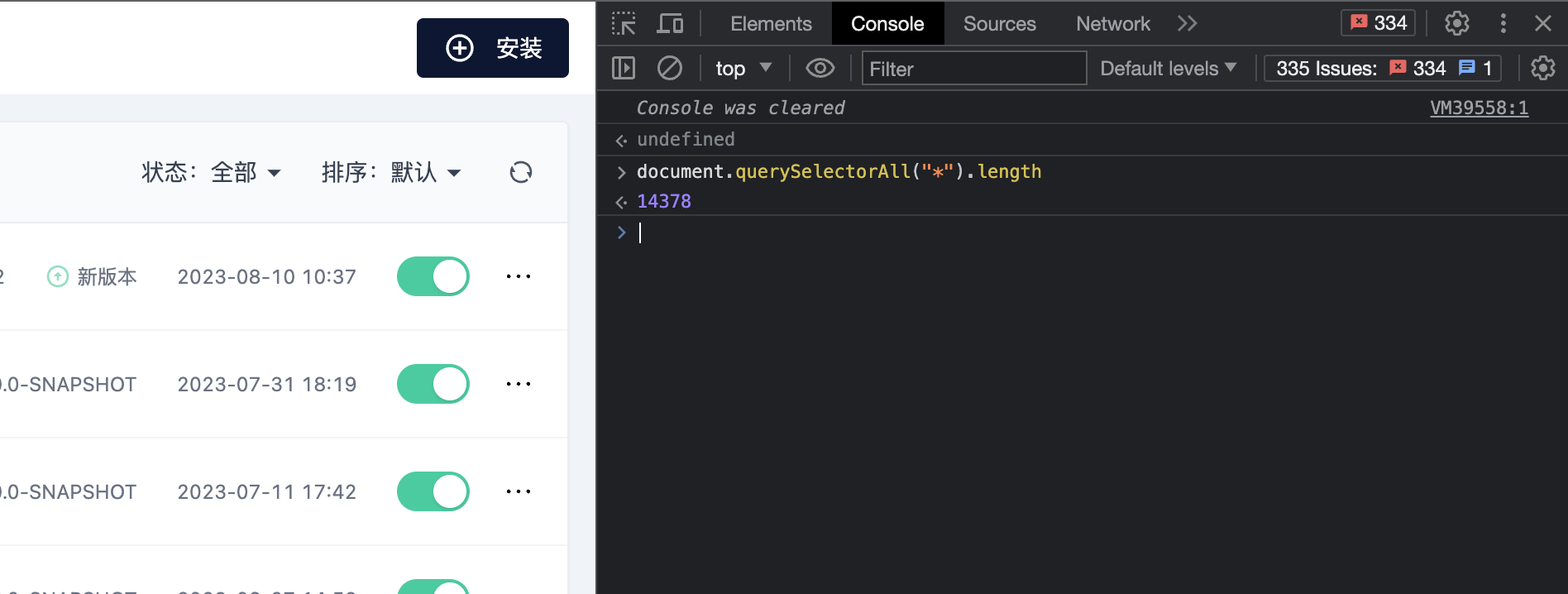
Task: Toggle the DevTools device toolbar icon
Action: tap(670, 23)
